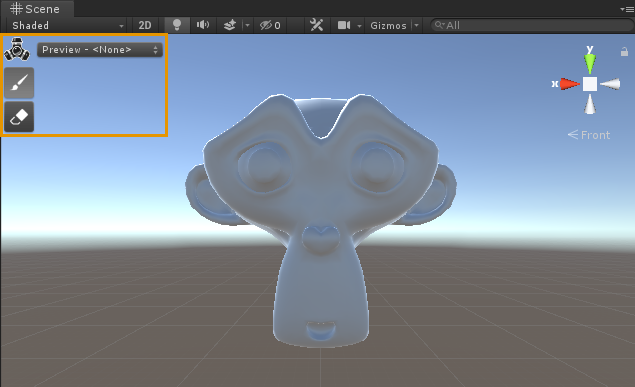Select the eraser tool
The image size is (635, 387).
click(19, 117)
